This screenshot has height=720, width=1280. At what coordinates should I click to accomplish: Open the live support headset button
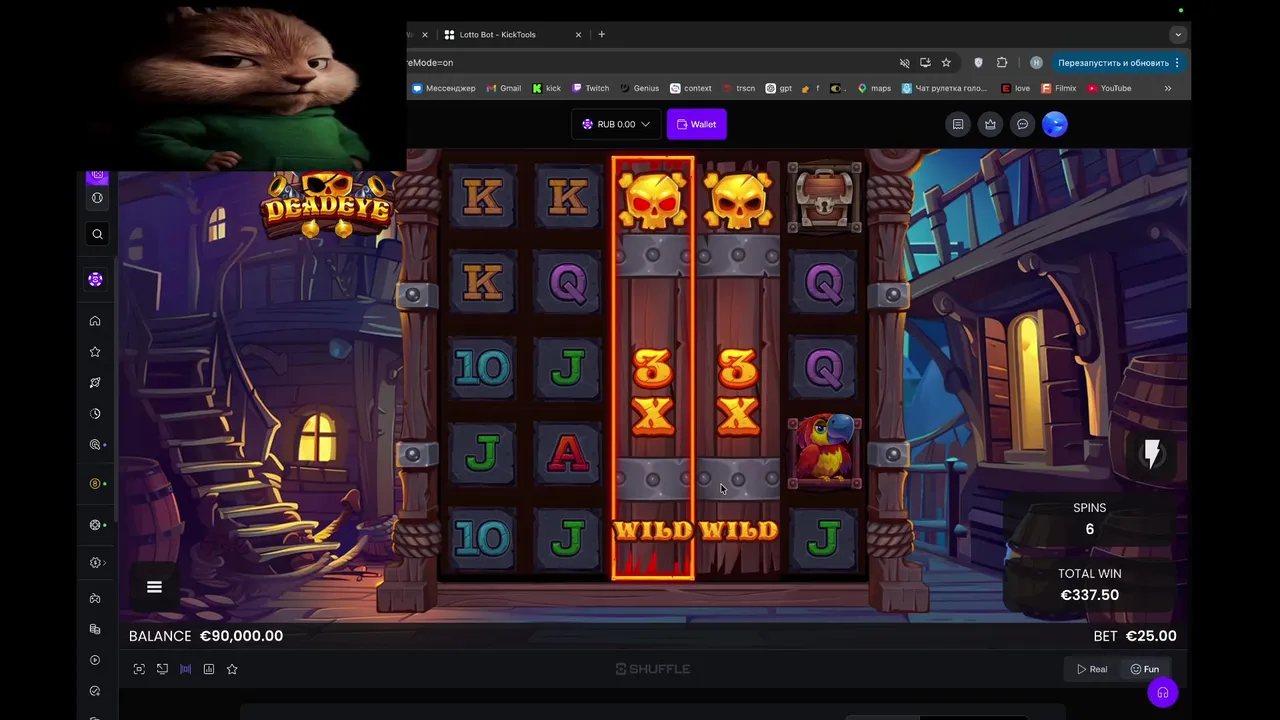1162,692
